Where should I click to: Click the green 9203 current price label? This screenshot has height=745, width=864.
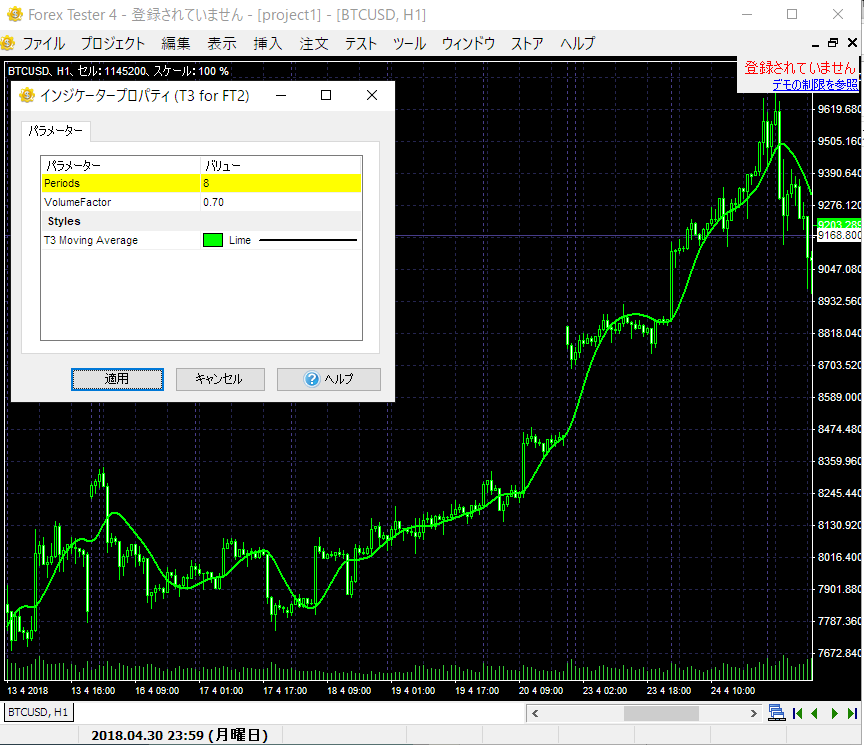[839, 224]
